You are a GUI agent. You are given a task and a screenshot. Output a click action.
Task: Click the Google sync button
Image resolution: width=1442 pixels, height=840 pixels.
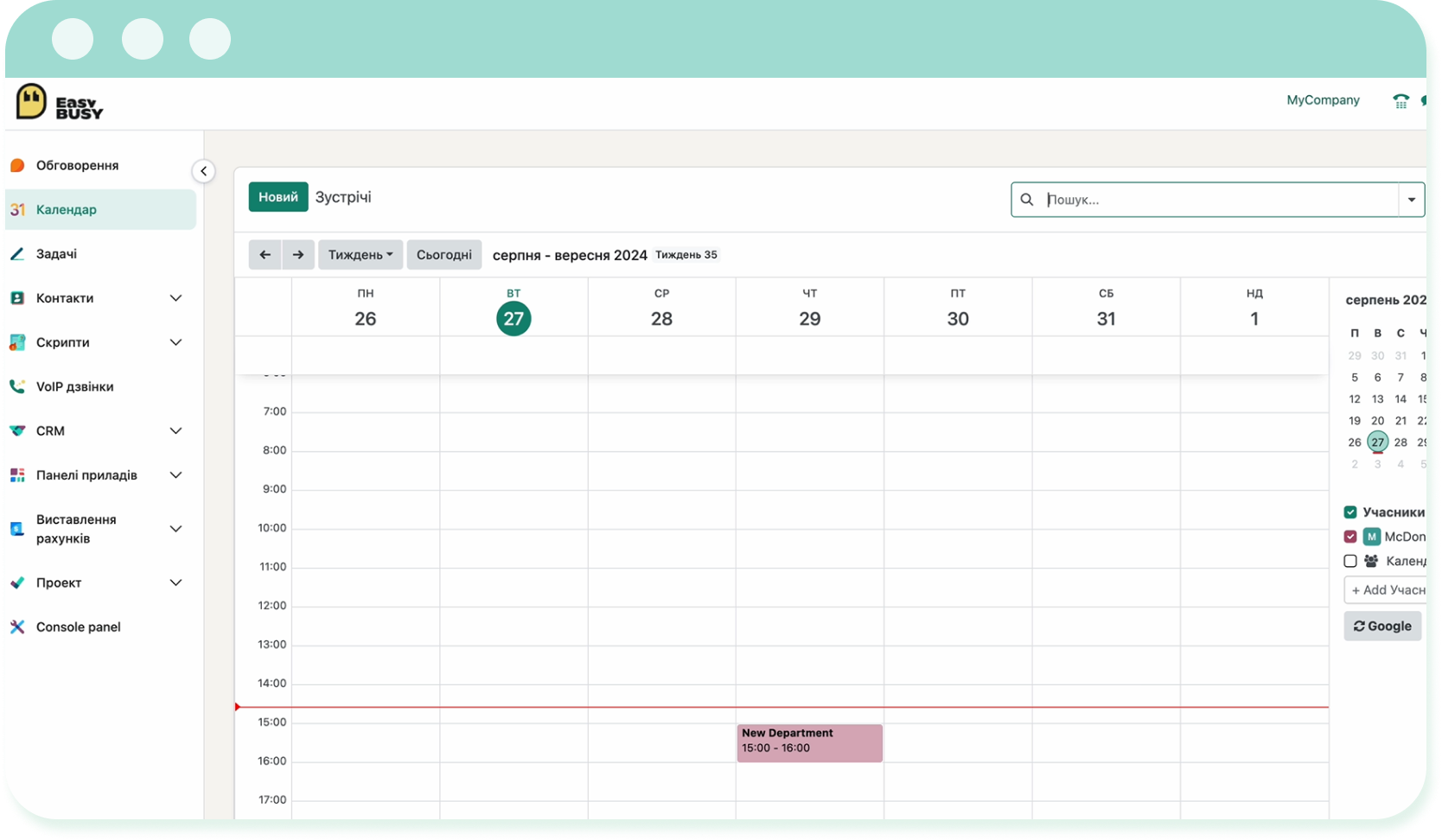pyautogui.click(x=1382, y=626)
